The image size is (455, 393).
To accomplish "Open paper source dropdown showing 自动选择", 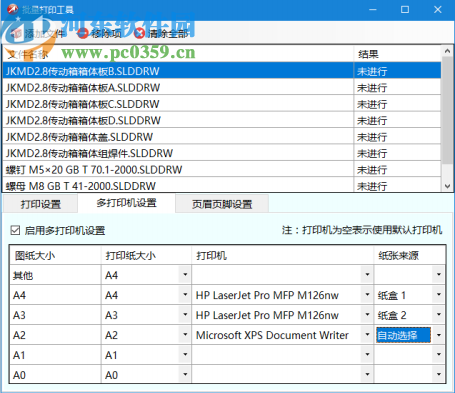I will pos(439,334).
